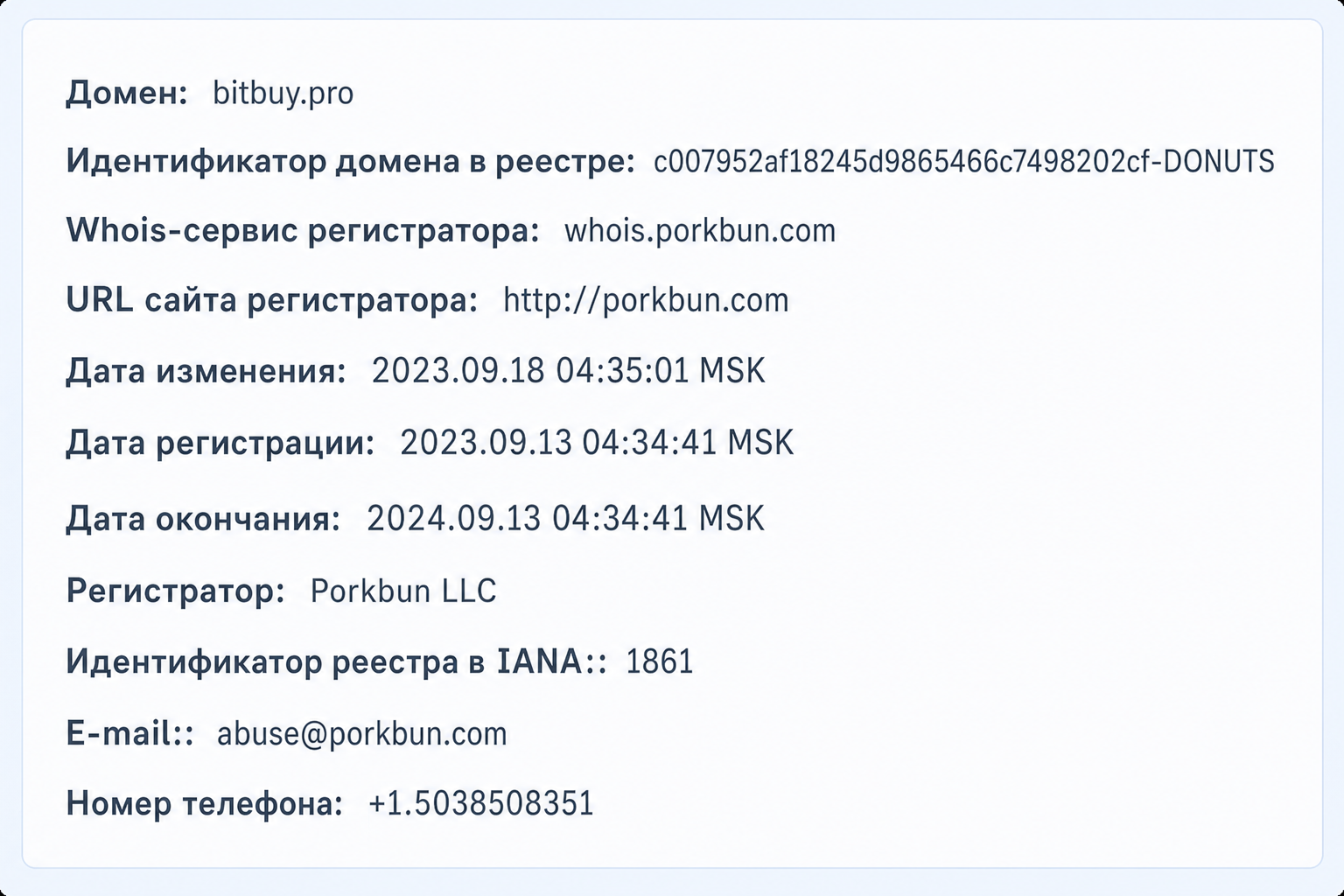Open the http://porkbun.com registrar URL
The width and height of the screenshot is (1344, 896).
click(x=646, y=300)
